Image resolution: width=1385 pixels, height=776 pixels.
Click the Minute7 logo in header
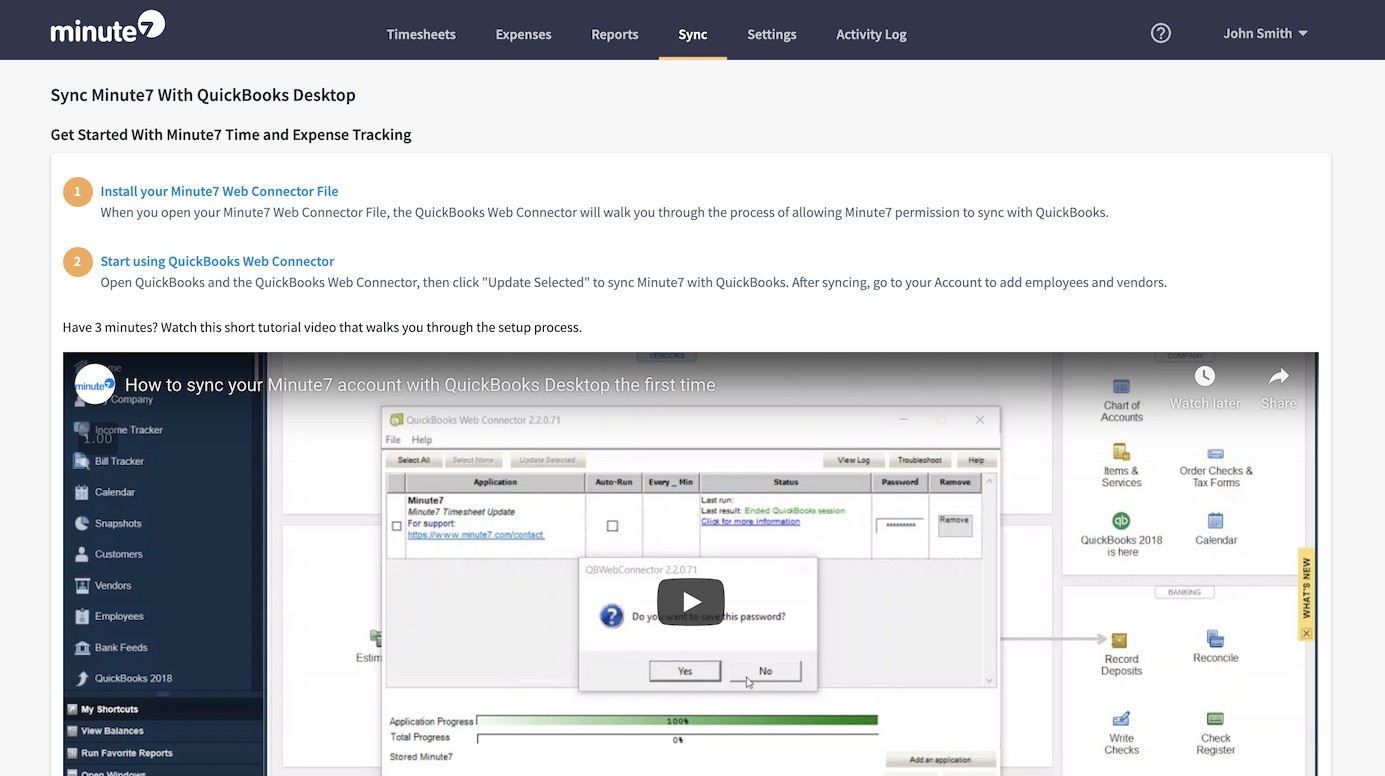[x=107, y=28]
